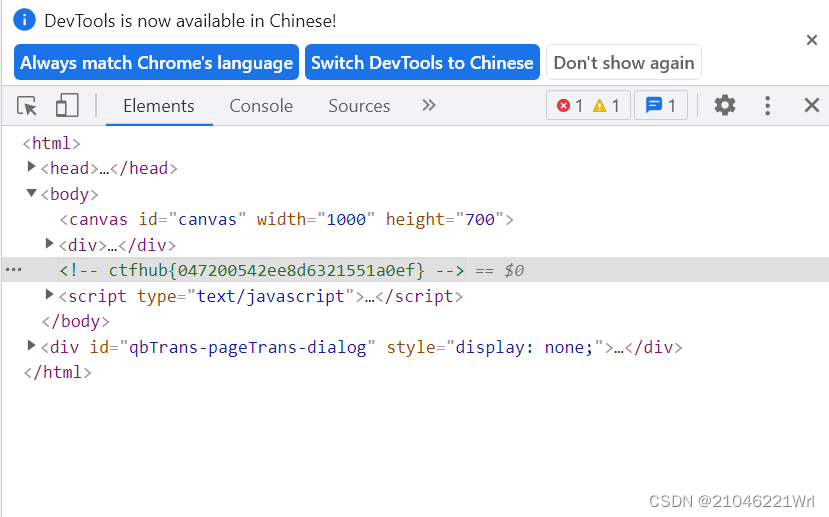Switch to the Sources tab

coord(359,106)
